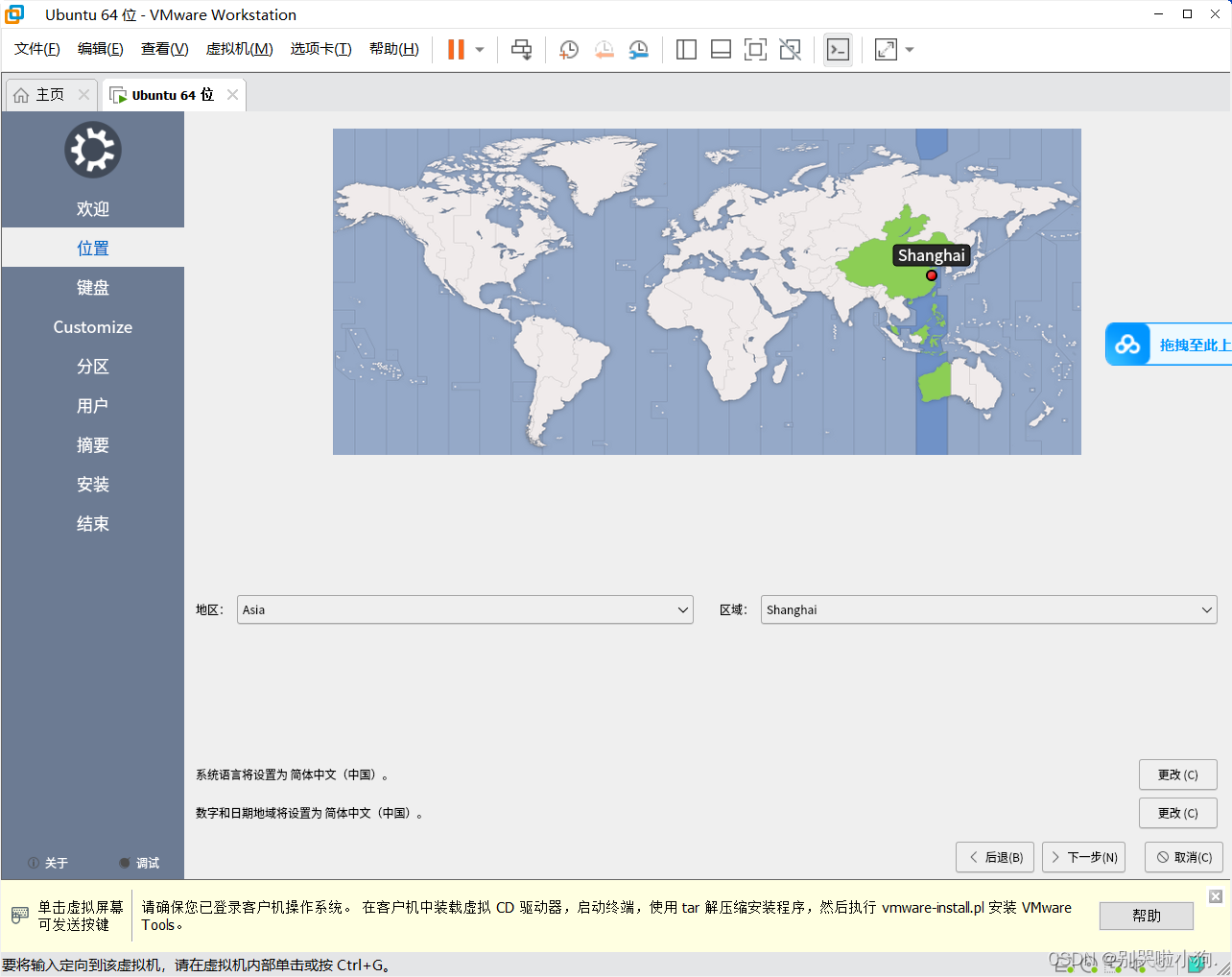Click the 下一步(N) button

pyautogui.click(x=1083, y=857)
